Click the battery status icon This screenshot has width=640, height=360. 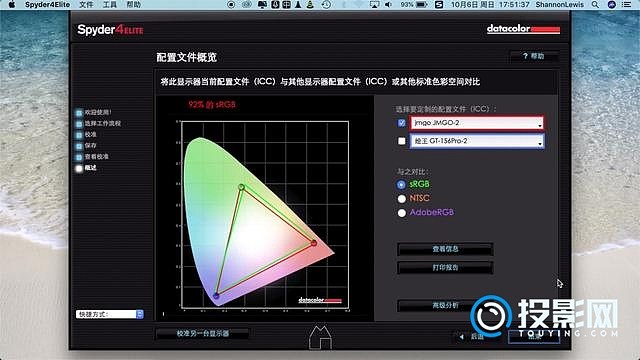point(422,5)
